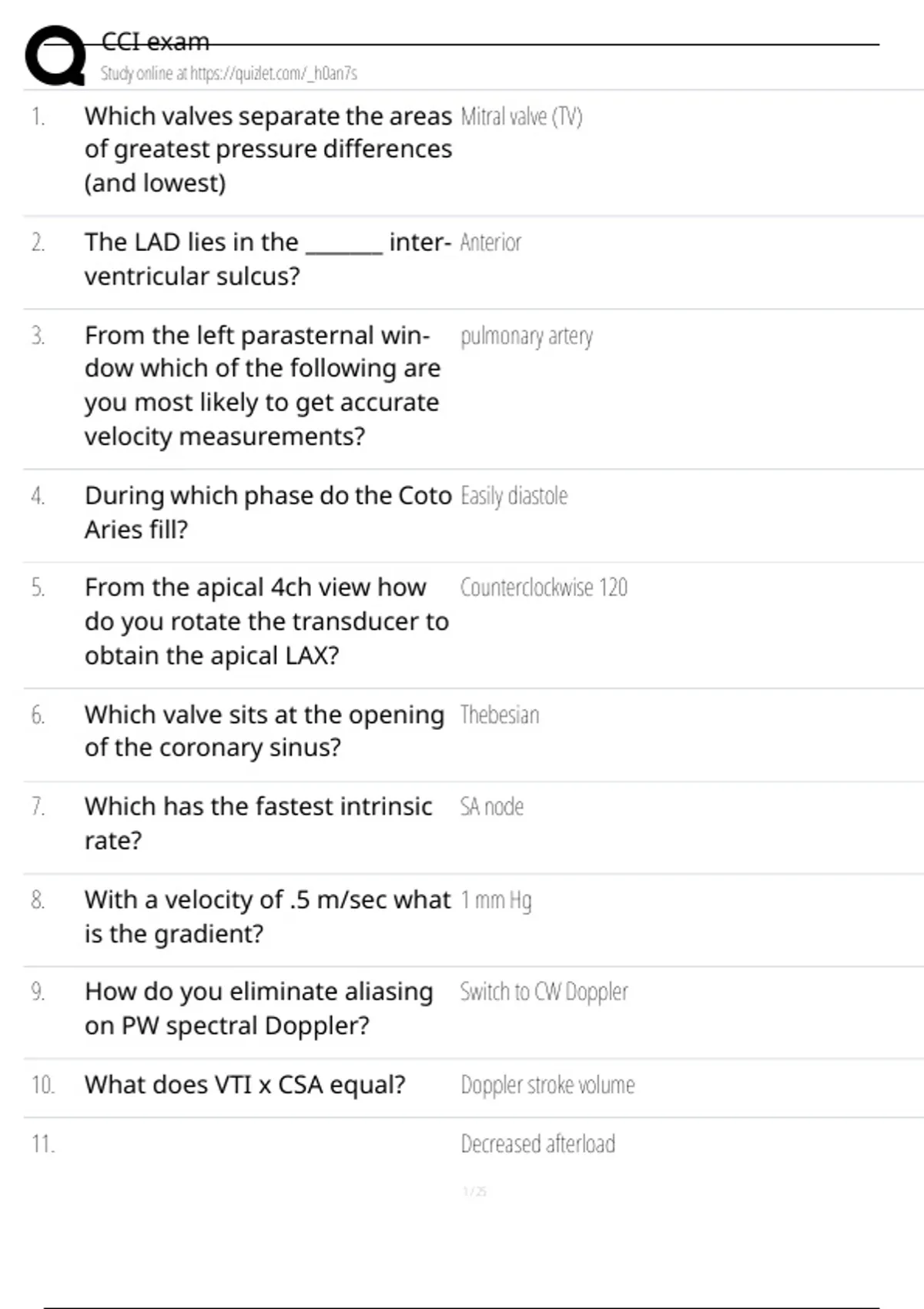Click the apical 4ch view question
Image resolution: width=924 pixels, height=1309 pixels.
[x=266, y=621]
